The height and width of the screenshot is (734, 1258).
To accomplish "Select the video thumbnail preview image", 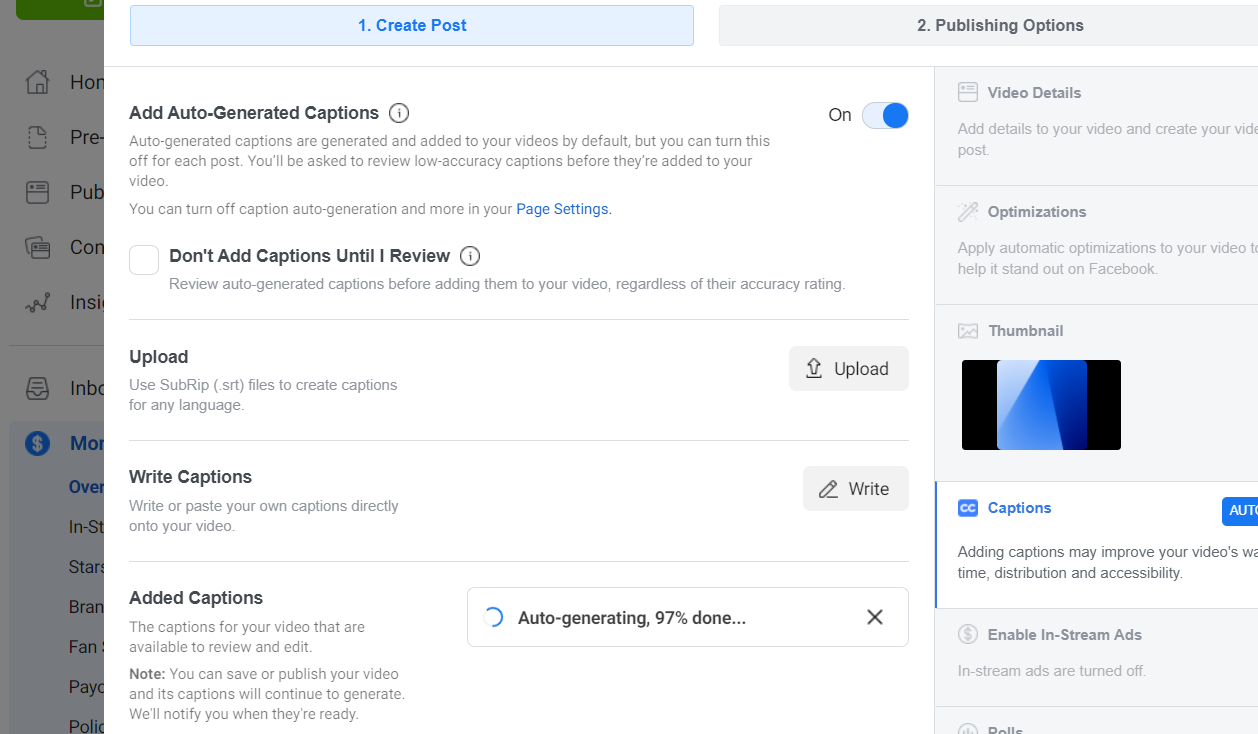I will click(1041, 405).
